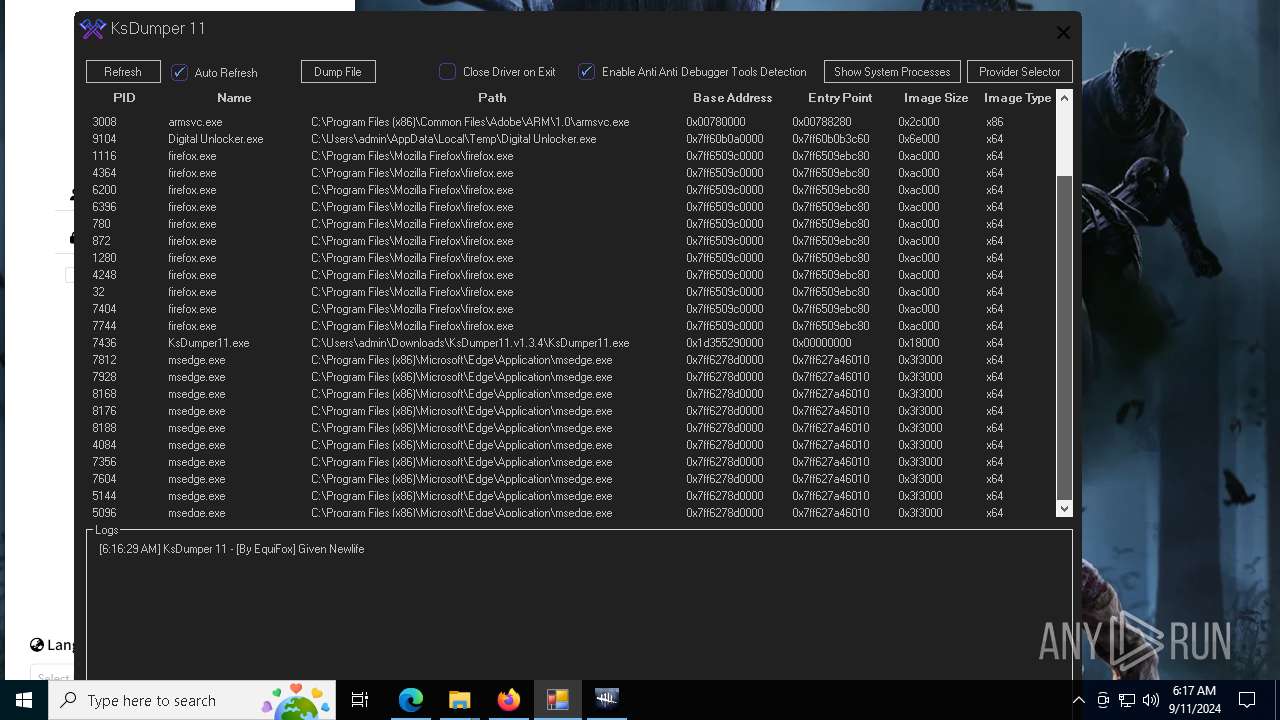
Task: Select firefox.exe with PID 1280
Action: [570, 258]
